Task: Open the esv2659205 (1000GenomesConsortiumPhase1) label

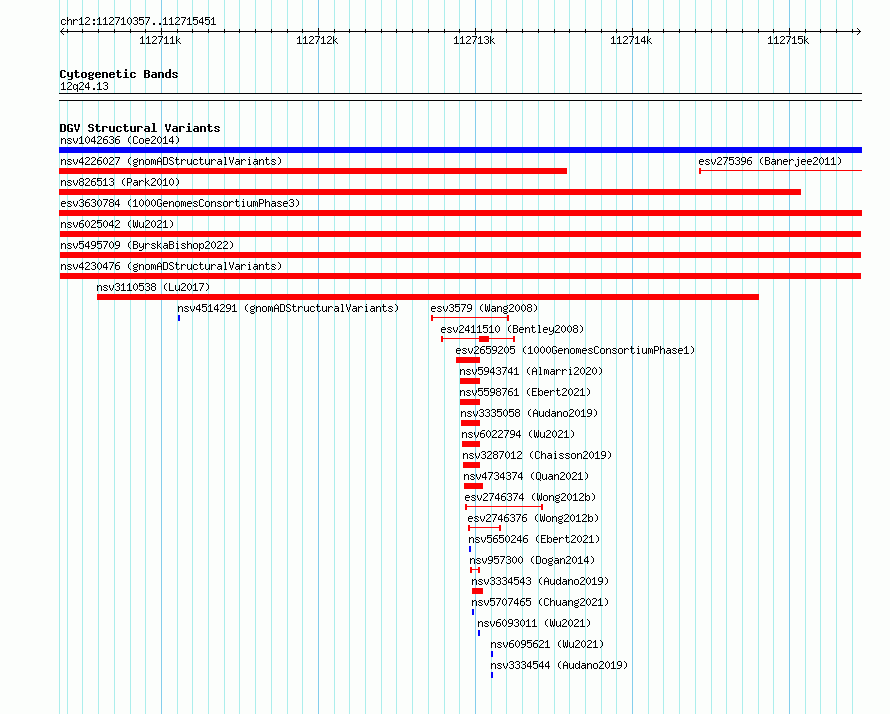Action: coord(575,350)
